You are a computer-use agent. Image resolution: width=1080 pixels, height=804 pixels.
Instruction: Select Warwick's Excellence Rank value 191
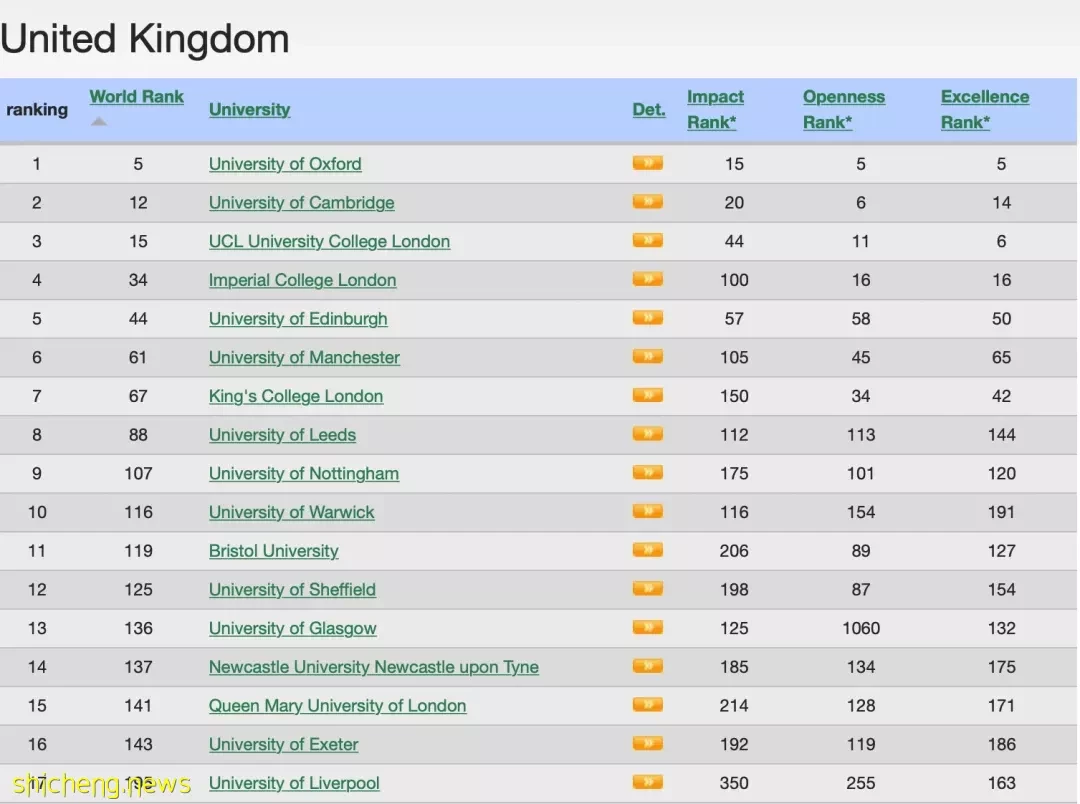[1001, 512]
